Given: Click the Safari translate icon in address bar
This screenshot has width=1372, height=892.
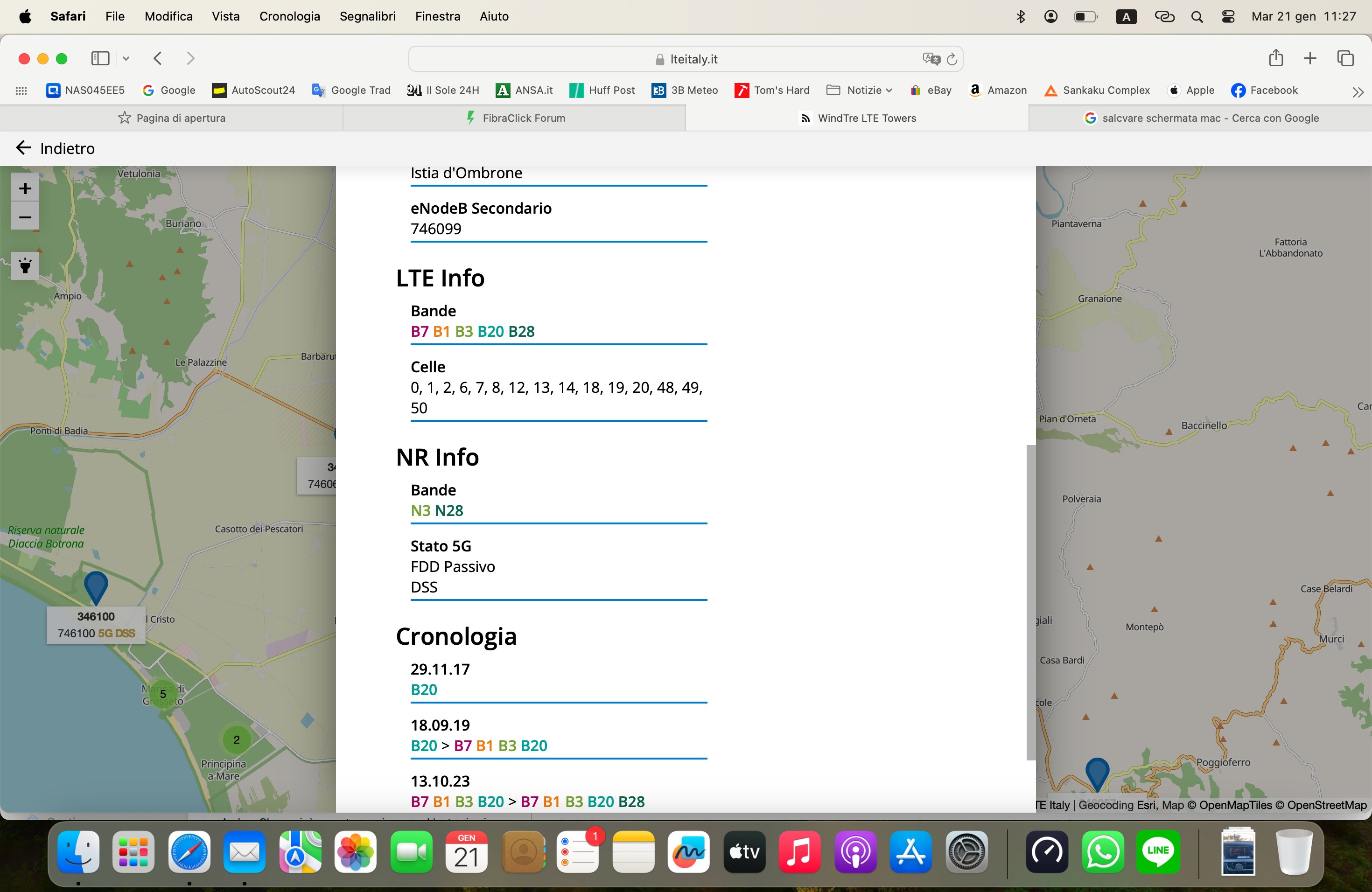Looking at the screenshot, I should point(931,59).
